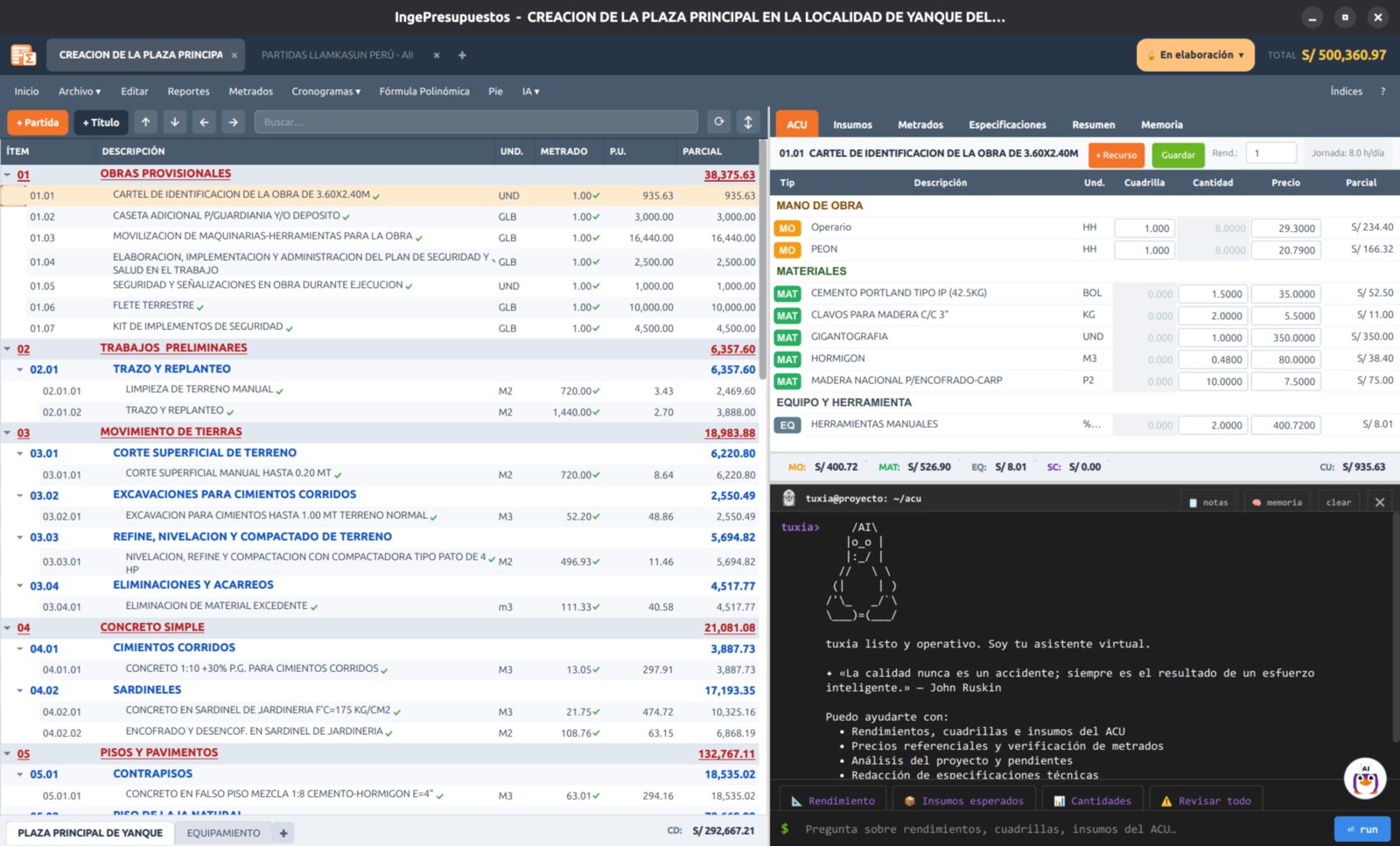Image resolution: width=1400 pixels, height=846 pixels.
Task: Collapse the 01 OBRAS PROVISIONALES group
Action: 8,175
